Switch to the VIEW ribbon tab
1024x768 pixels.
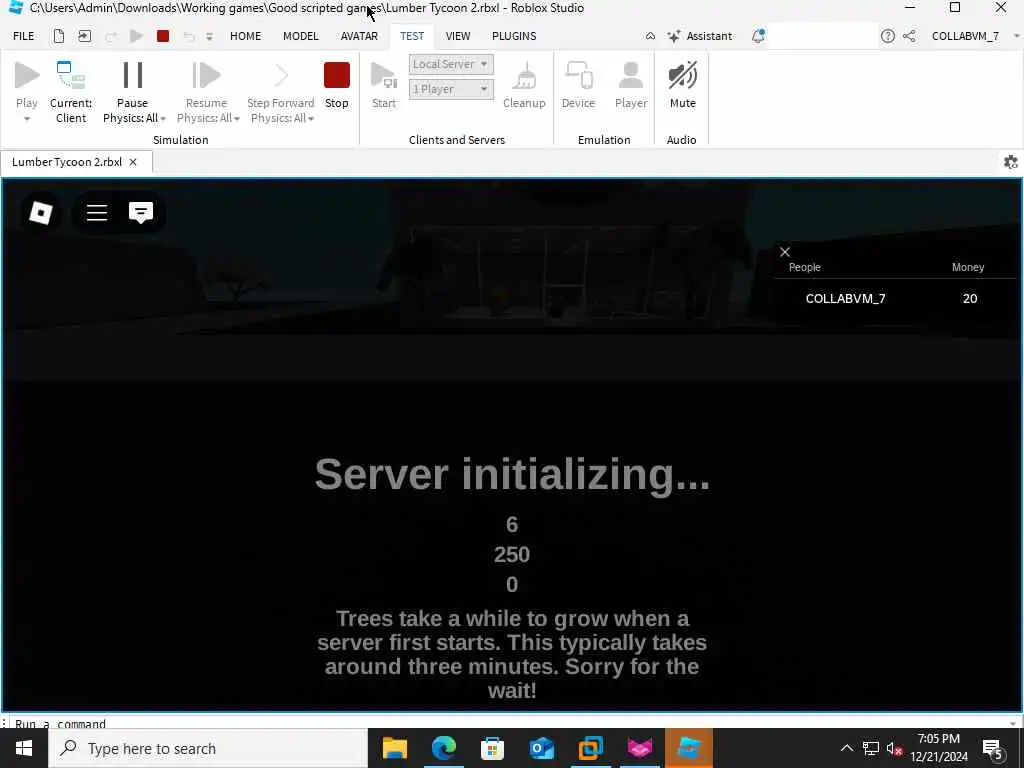click(458, 36)
